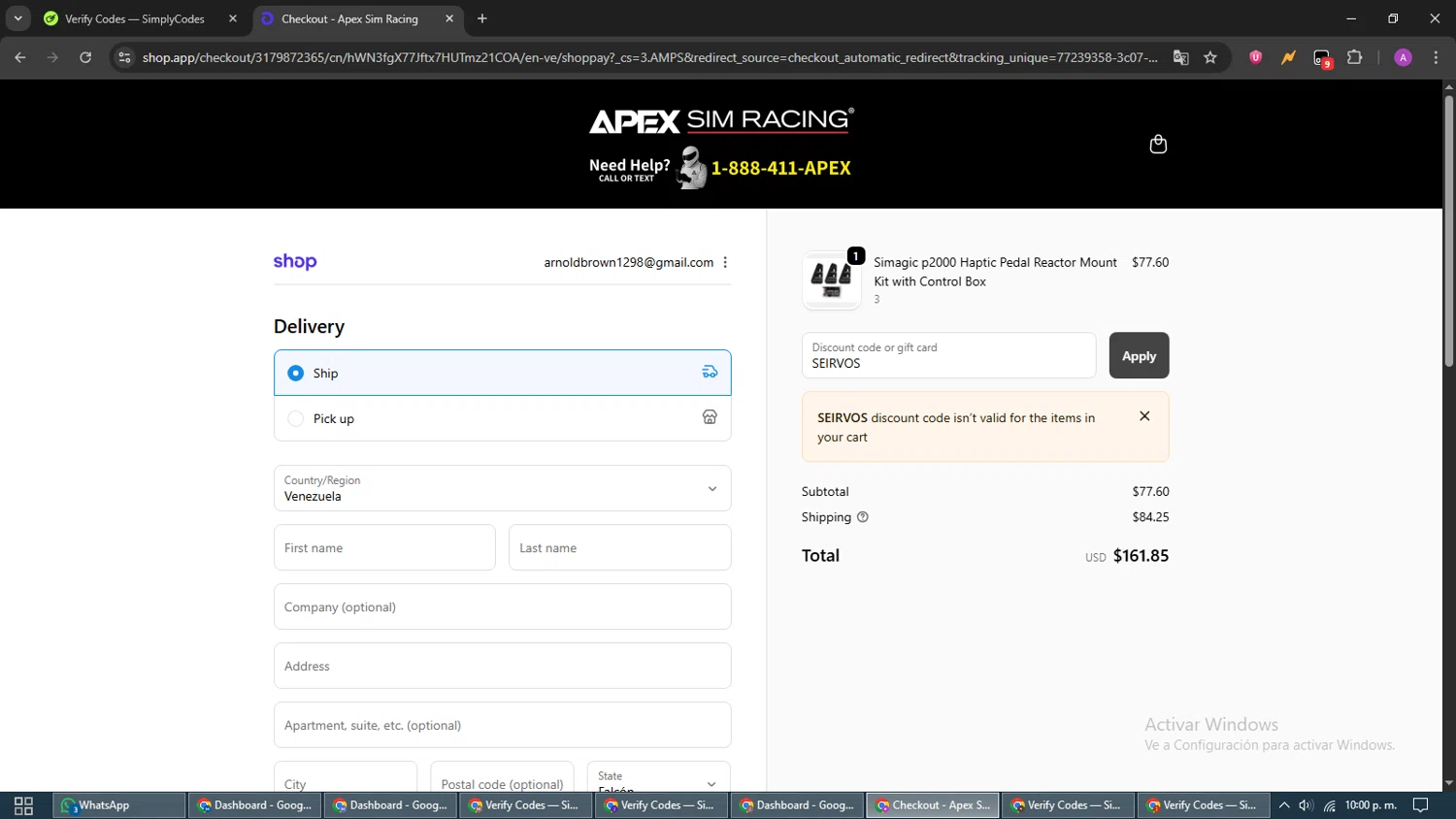
Task: Open the Extensions puzzle icon
Action: click(x=1355, y=57)
